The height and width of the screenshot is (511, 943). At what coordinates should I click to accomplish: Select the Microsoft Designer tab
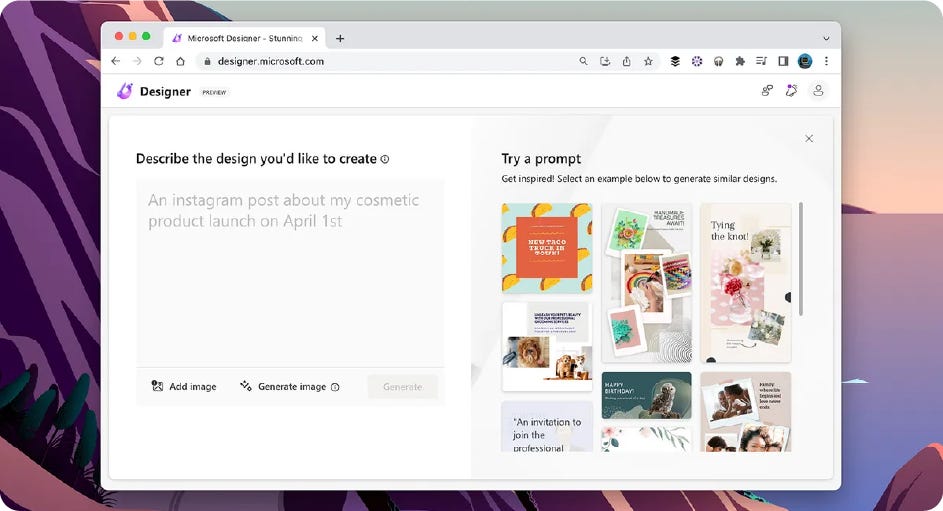(244, 38)
